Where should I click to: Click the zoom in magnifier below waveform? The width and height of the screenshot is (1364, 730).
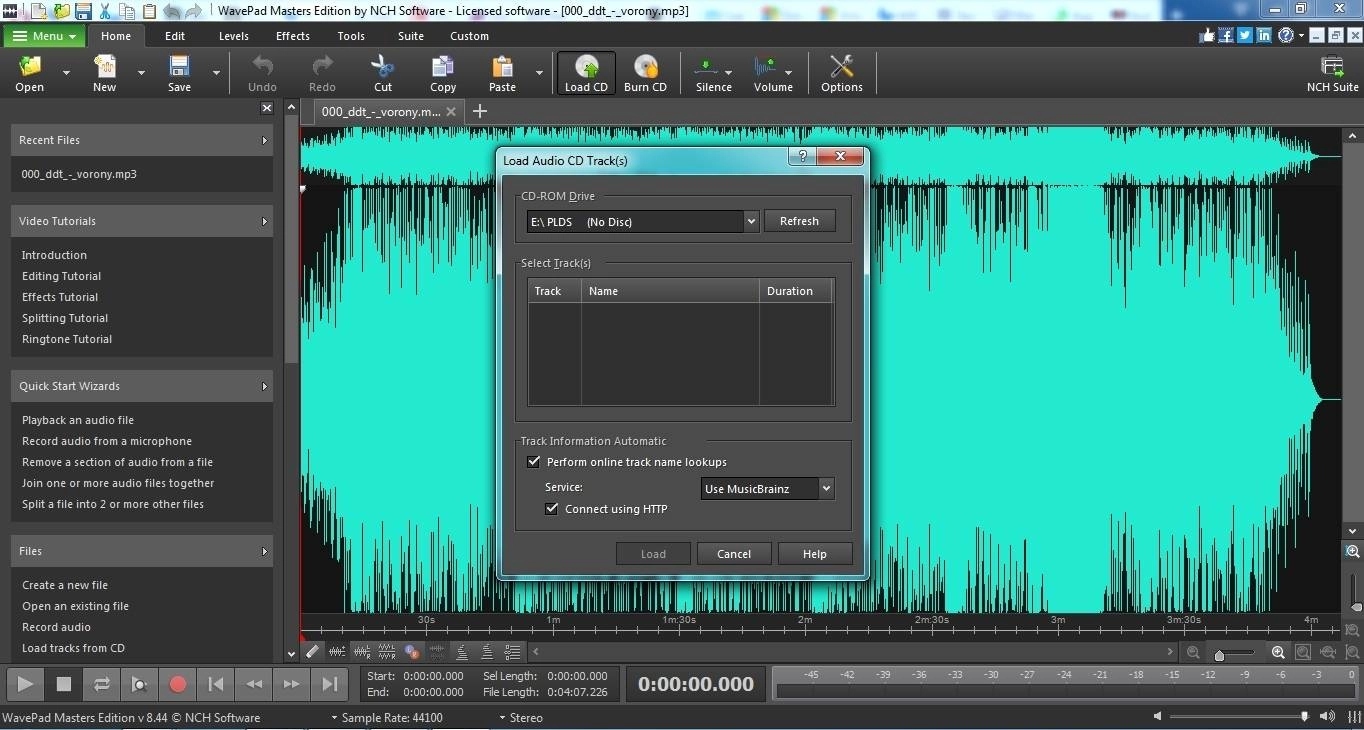coord(1278,652)
